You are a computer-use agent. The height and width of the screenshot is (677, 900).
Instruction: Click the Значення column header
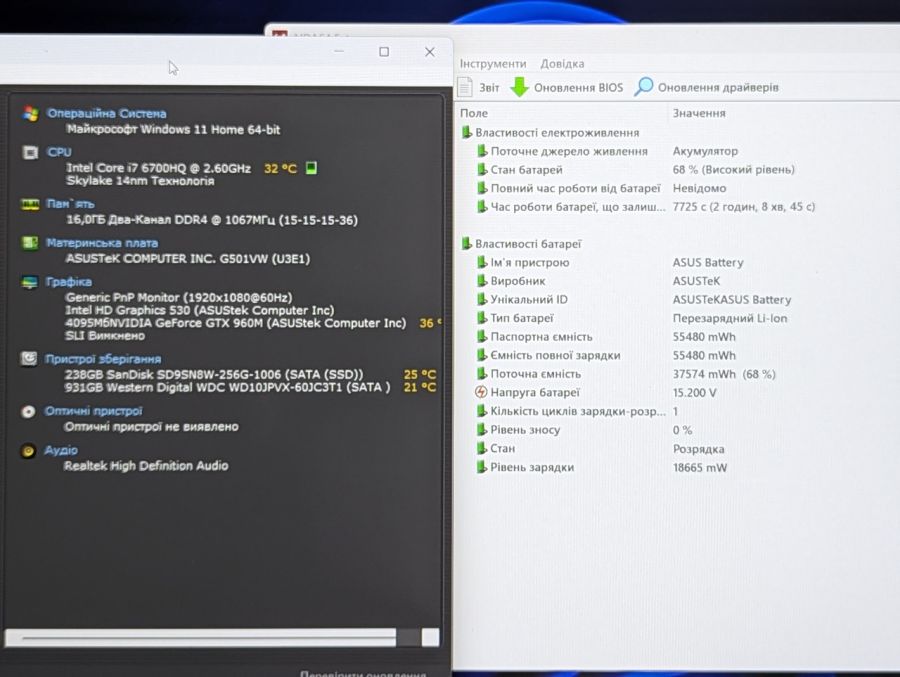click(x=699, y=113)
